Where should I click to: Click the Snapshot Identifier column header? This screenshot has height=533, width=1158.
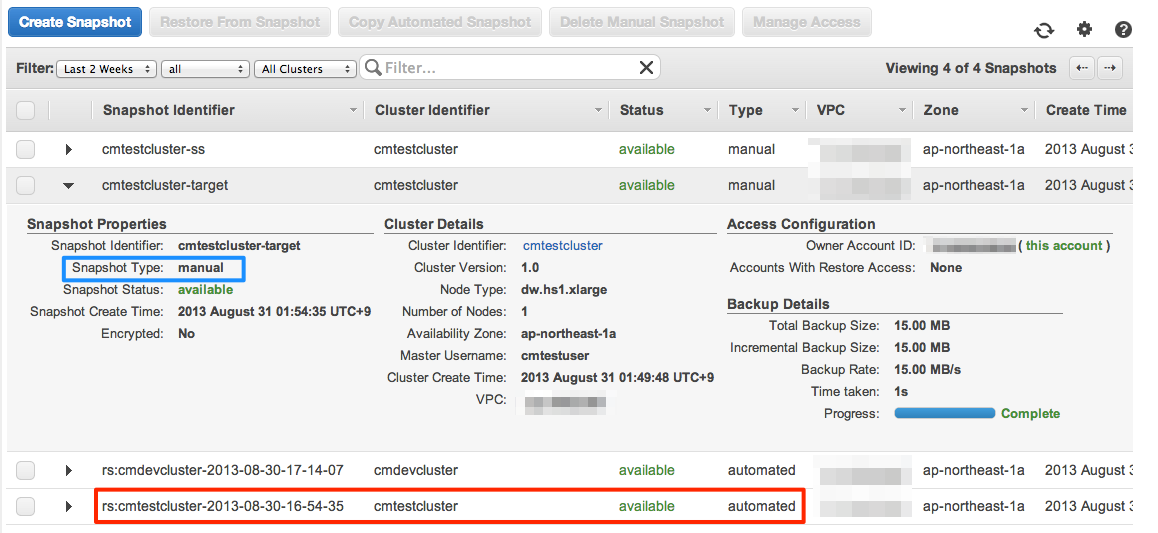pos(168,110)
